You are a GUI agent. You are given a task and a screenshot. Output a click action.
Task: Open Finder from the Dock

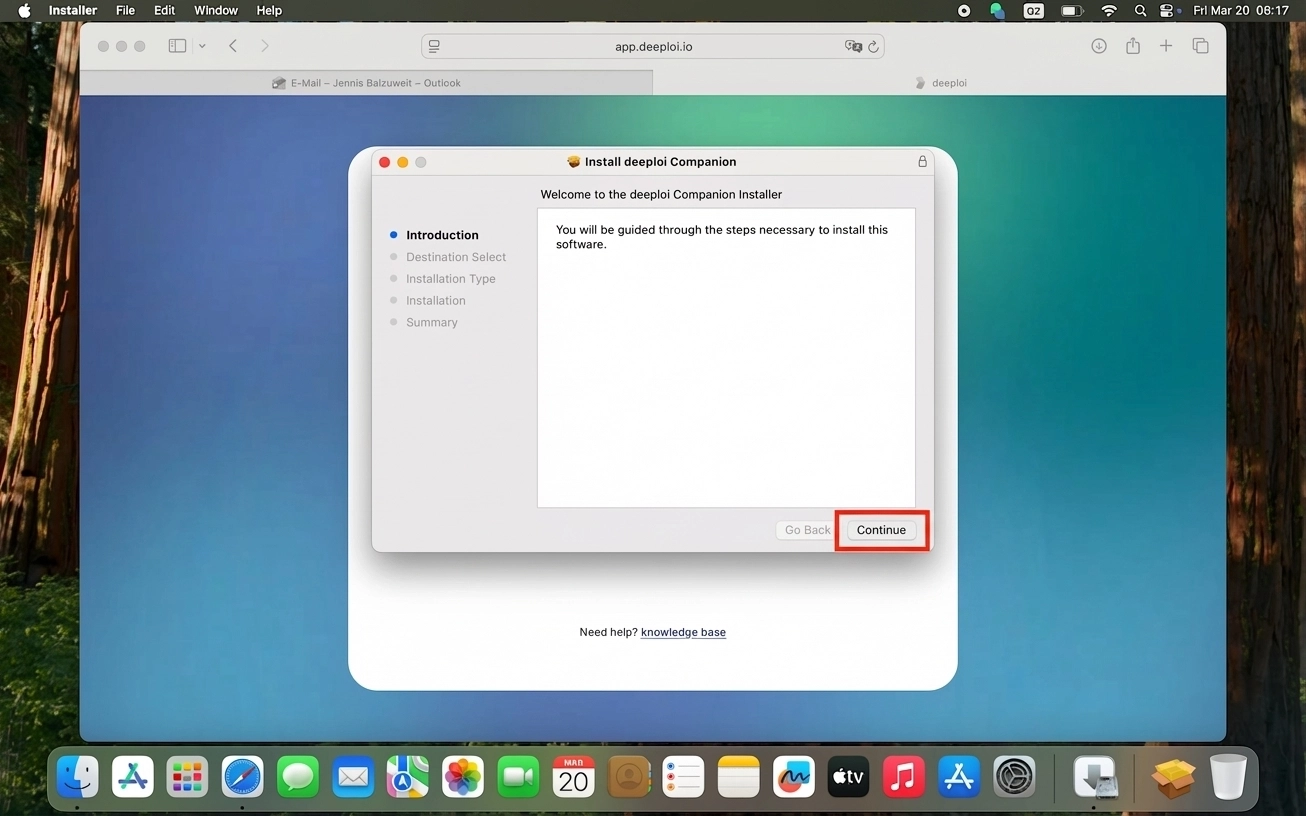78,776
